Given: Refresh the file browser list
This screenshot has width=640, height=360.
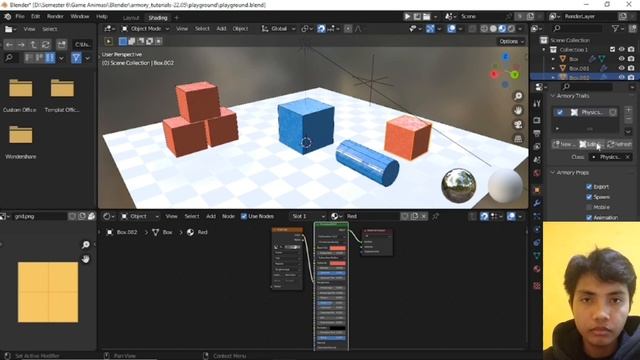Looking at the screenshot, I should (46, 44).
